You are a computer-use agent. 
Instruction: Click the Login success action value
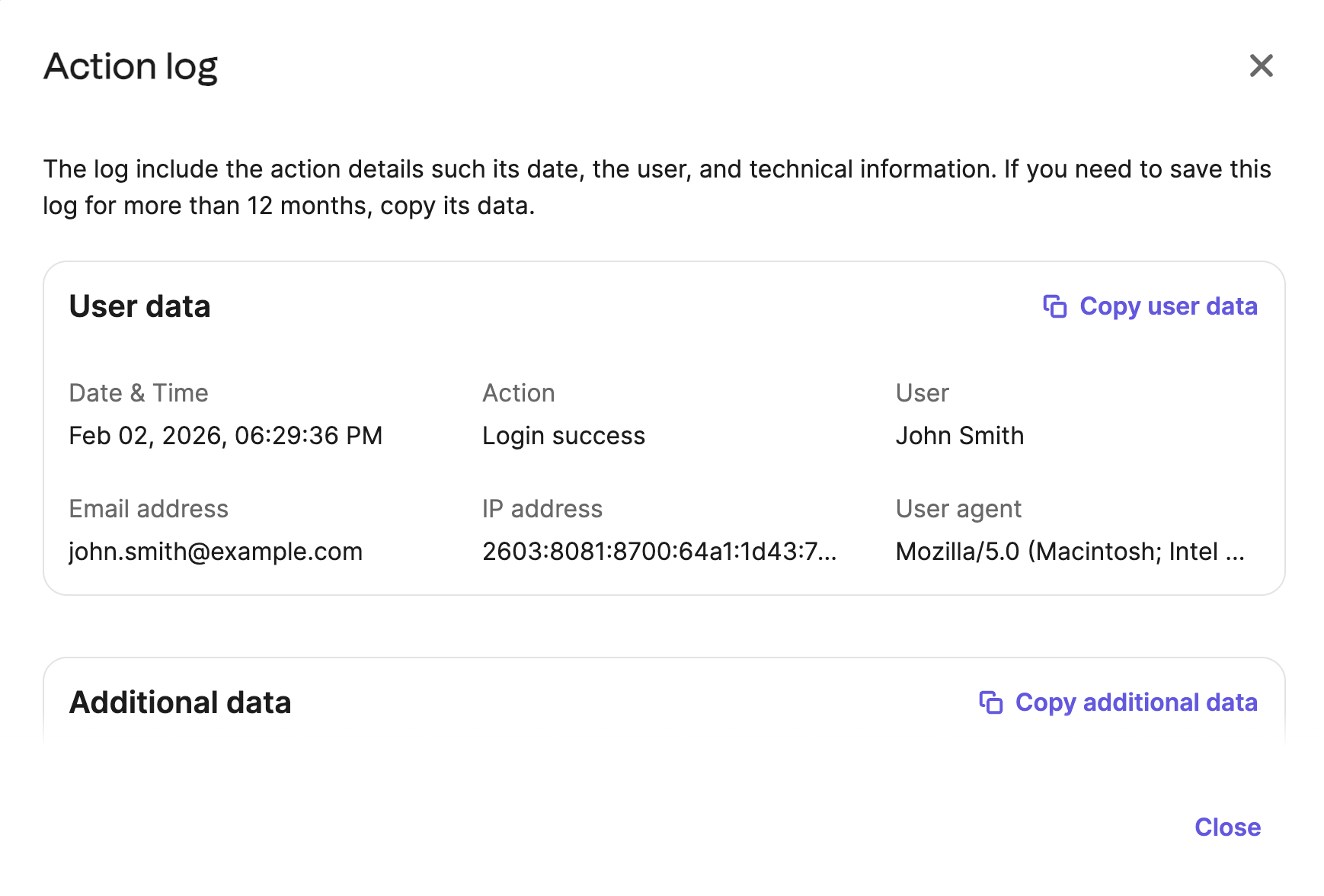tap(564, 436)
